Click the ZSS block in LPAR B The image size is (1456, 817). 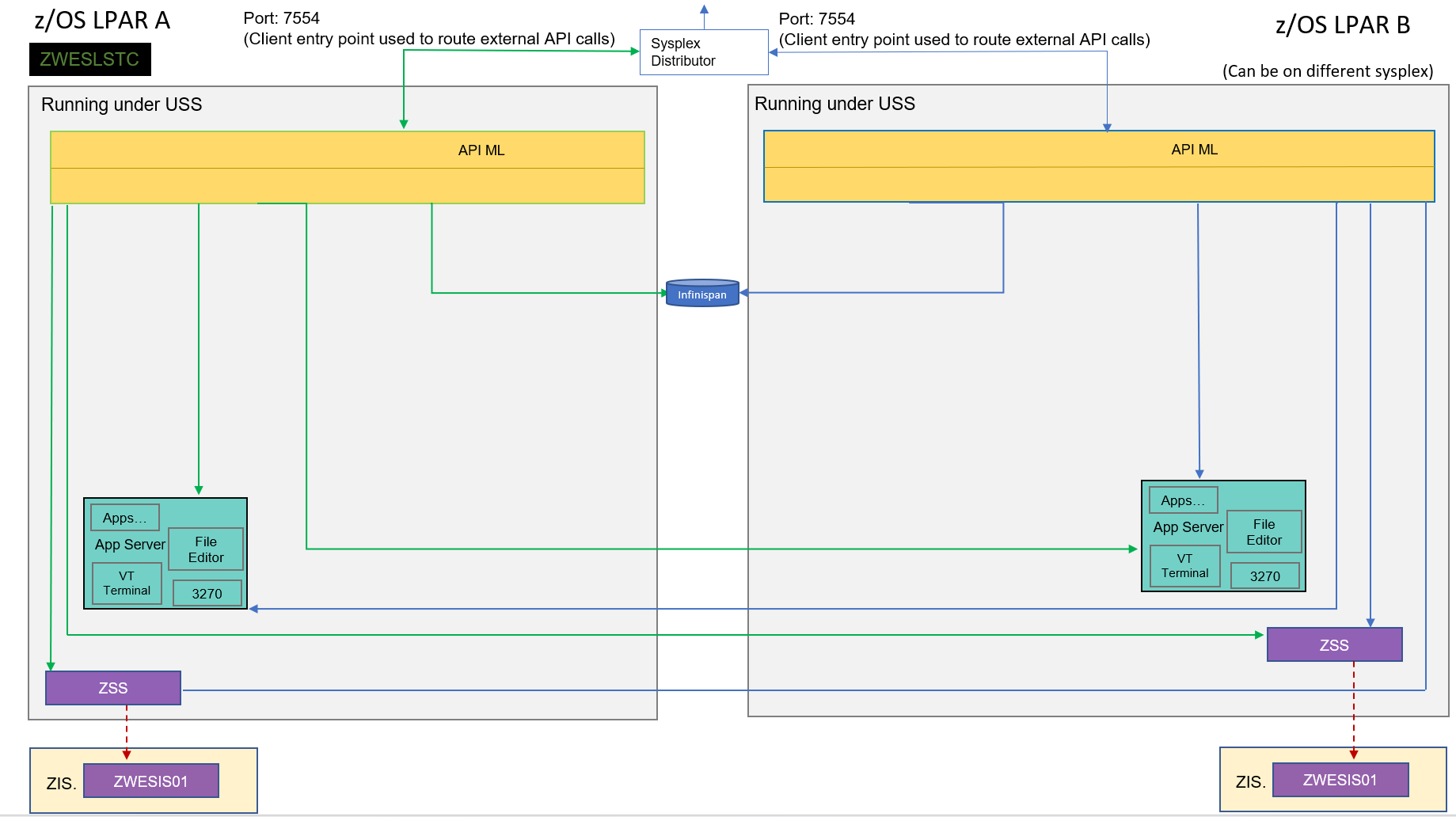[1334, 644]
